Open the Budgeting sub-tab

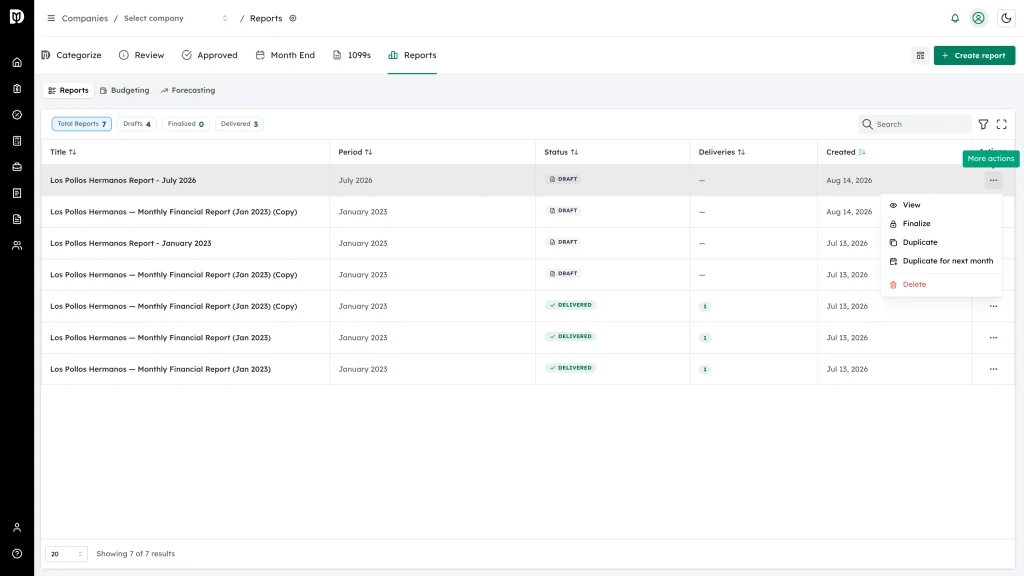125,91
